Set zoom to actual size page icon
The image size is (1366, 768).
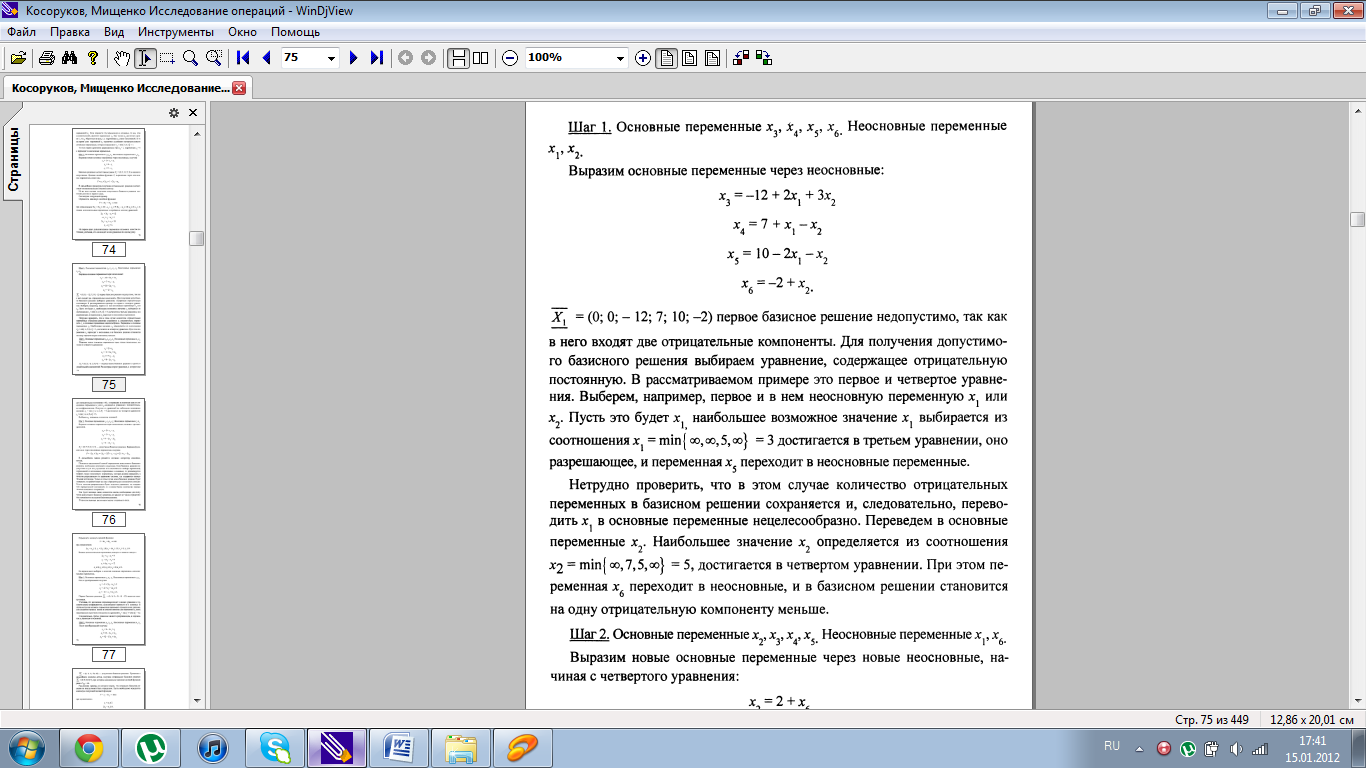click(666, 58)
